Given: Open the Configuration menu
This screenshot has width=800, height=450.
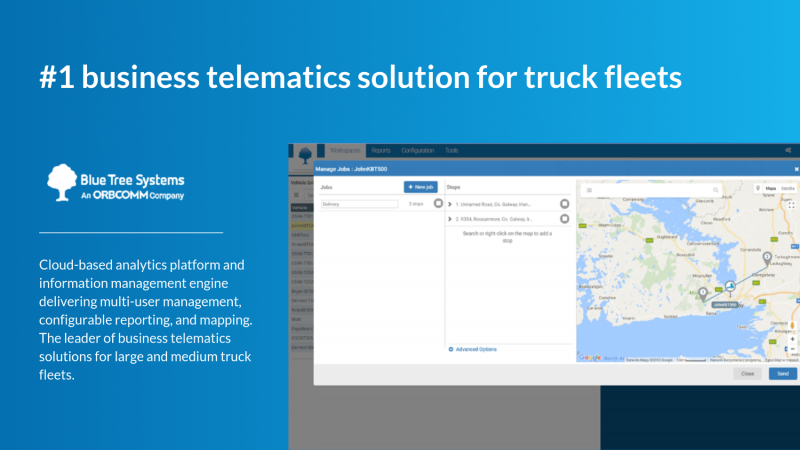Looking at the screenshot, I should coord(417,151).
